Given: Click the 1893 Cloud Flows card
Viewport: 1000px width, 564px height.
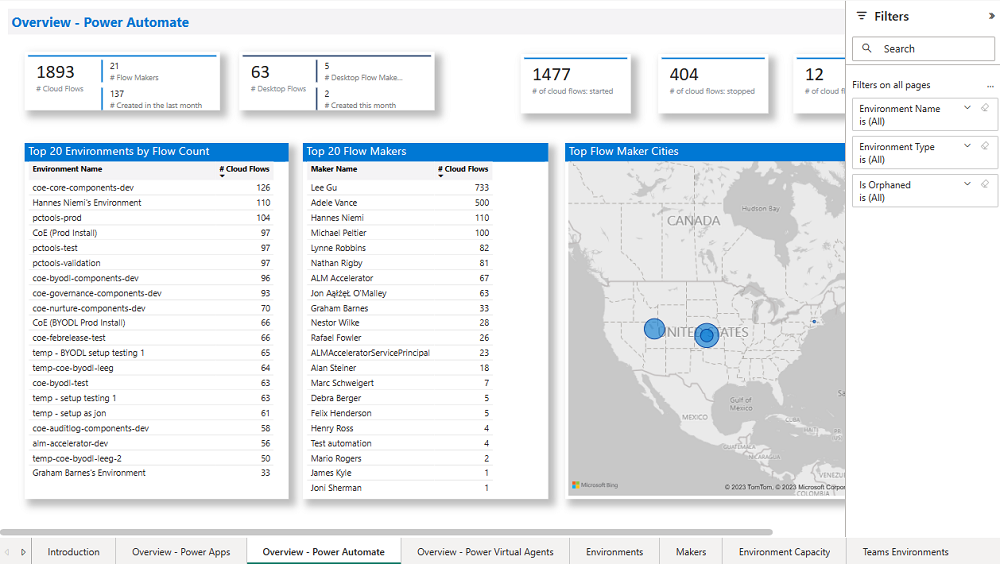Looking at the screenshot, I should click(122, 83).
